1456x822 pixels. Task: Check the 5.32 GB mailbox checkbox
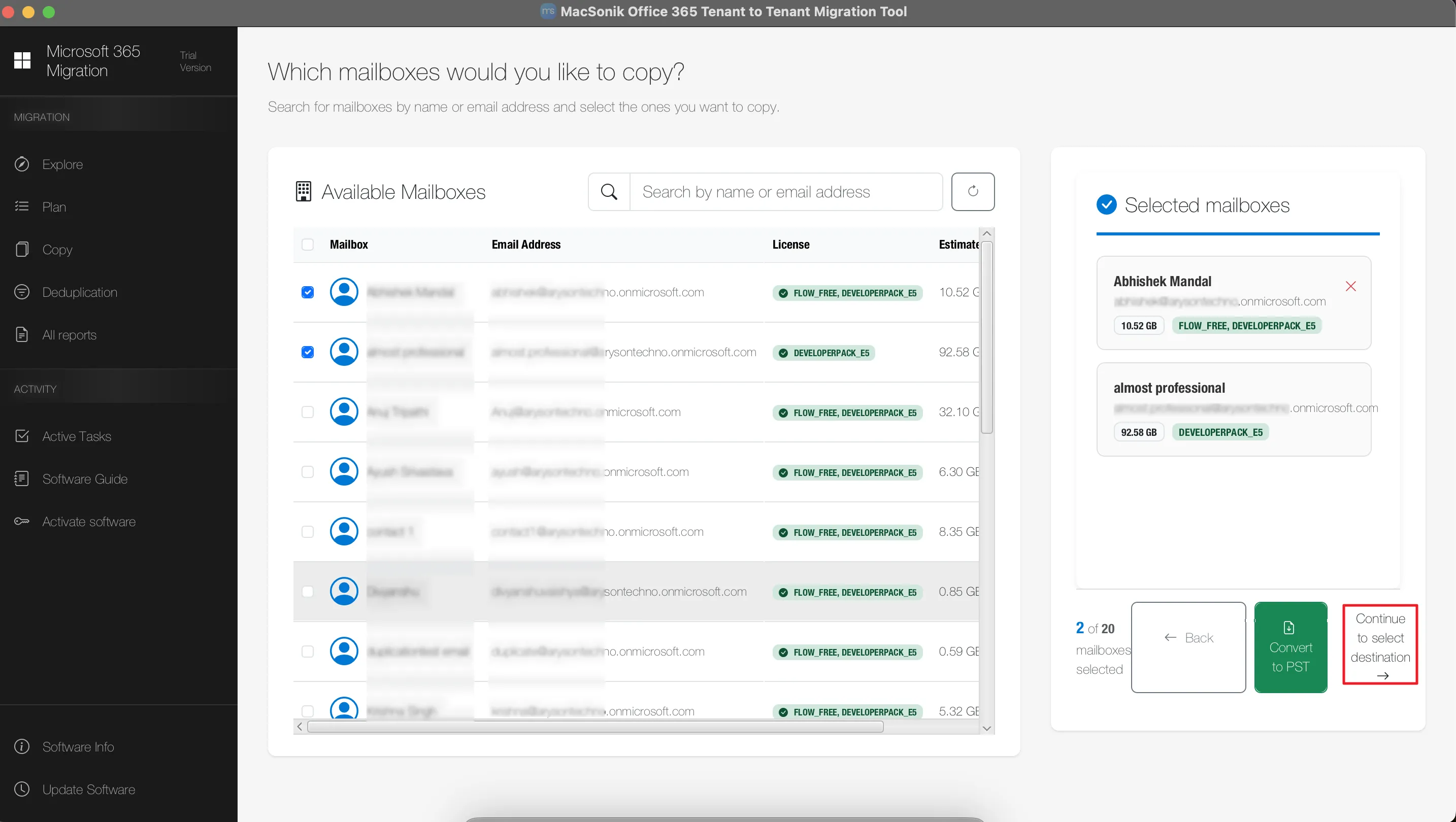pyautogui.click(x=308, y=711)
